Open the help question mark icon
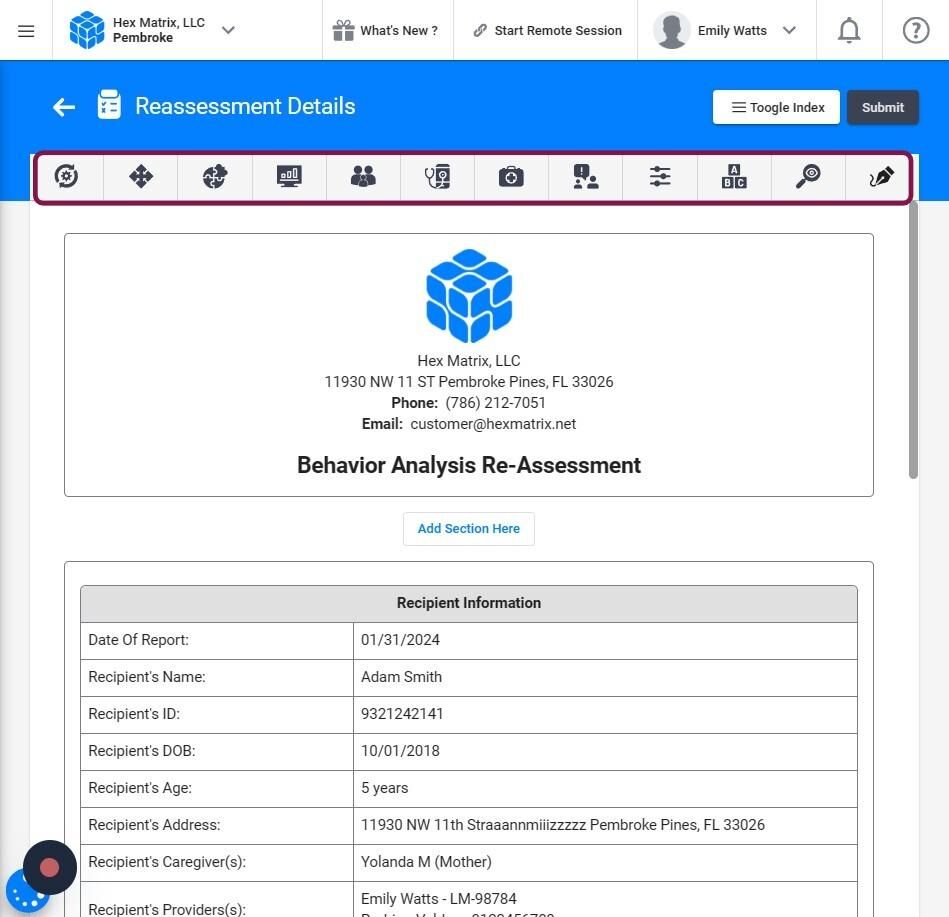949x917 pixels. (x=916, y=30)
